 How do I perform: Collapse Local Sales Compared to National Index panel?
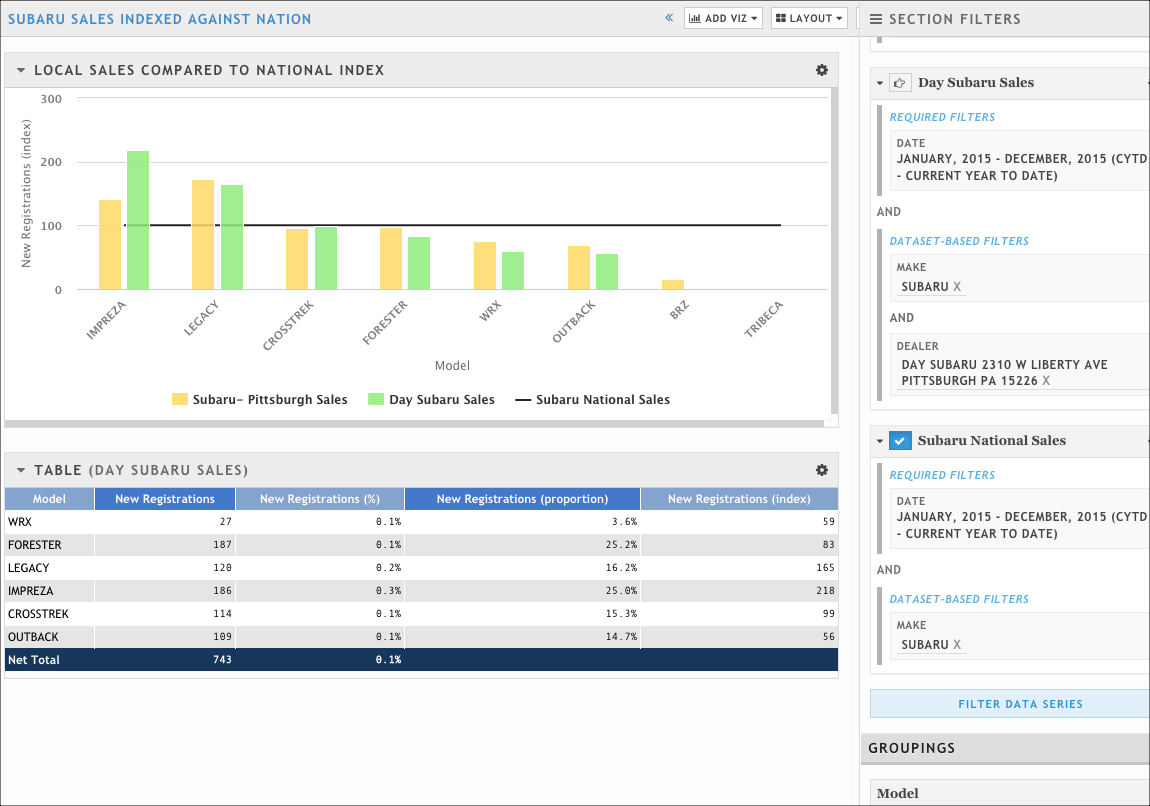(x=21, y=70)
